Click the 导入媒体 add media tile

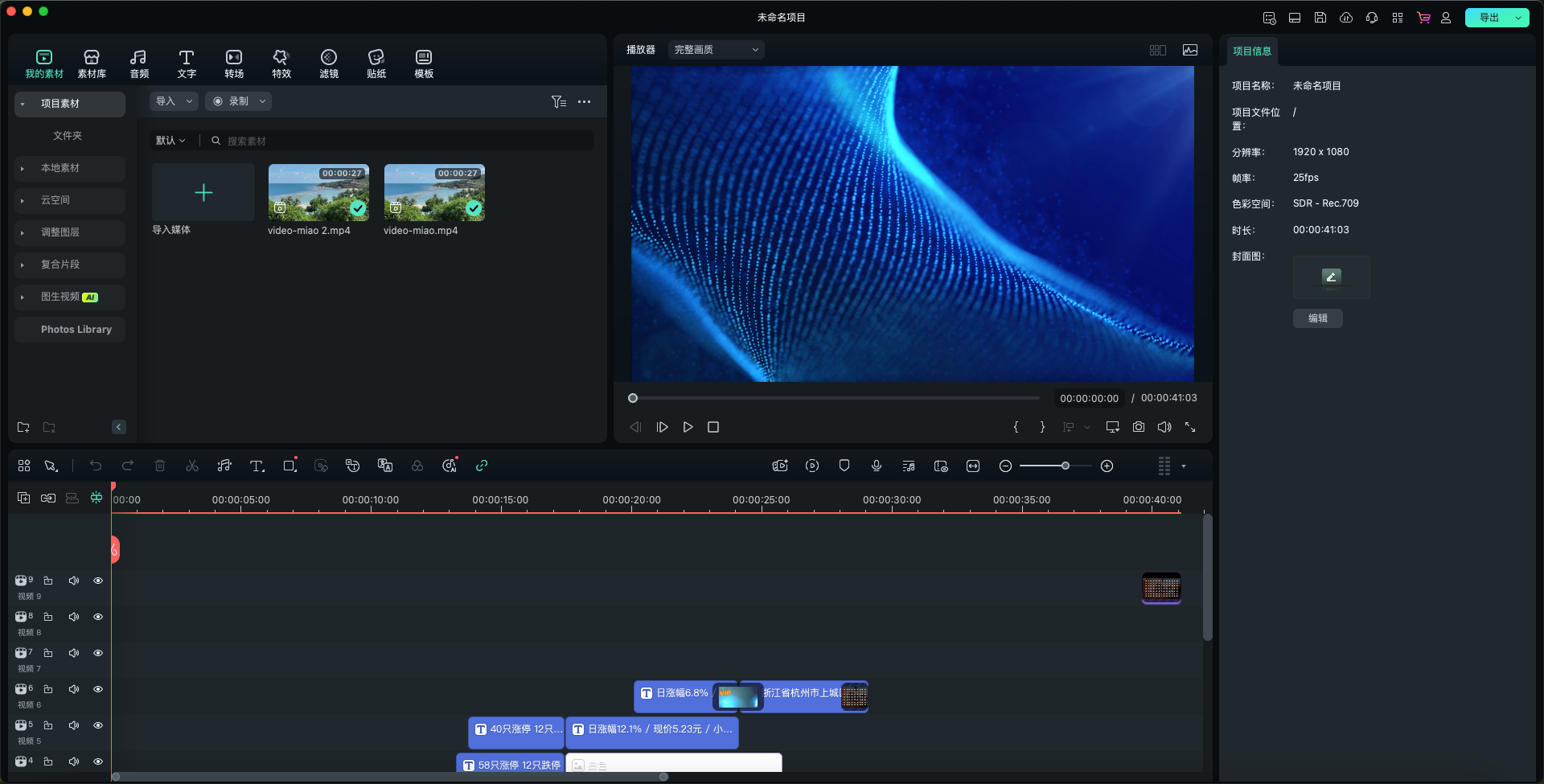tap(203, 192)
